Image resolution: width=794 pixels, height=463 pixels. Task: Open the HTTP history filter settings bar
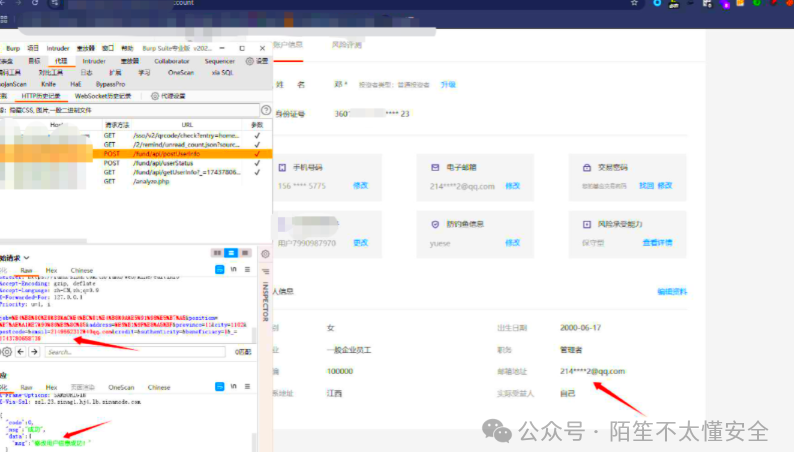point(130,110)
